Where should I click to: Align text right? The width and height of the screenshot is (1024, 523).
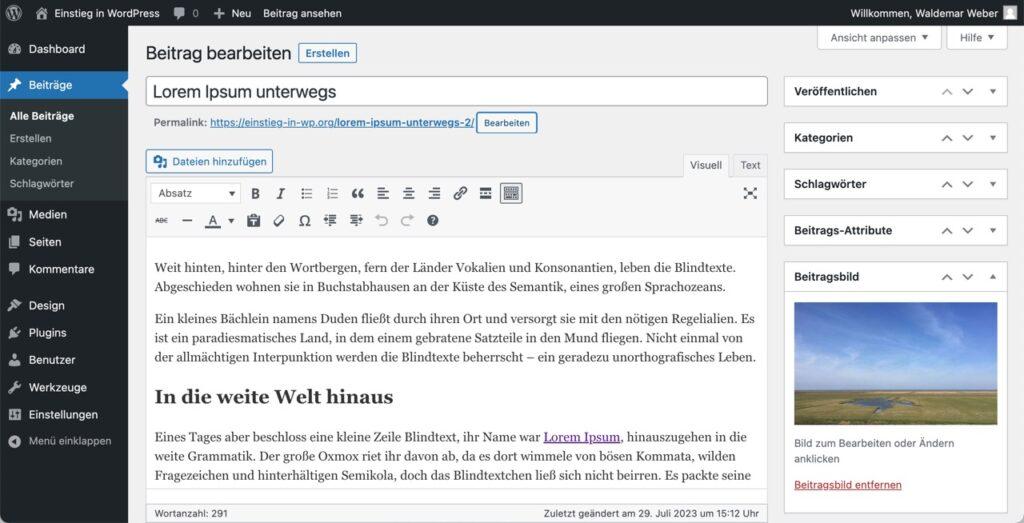434,193
